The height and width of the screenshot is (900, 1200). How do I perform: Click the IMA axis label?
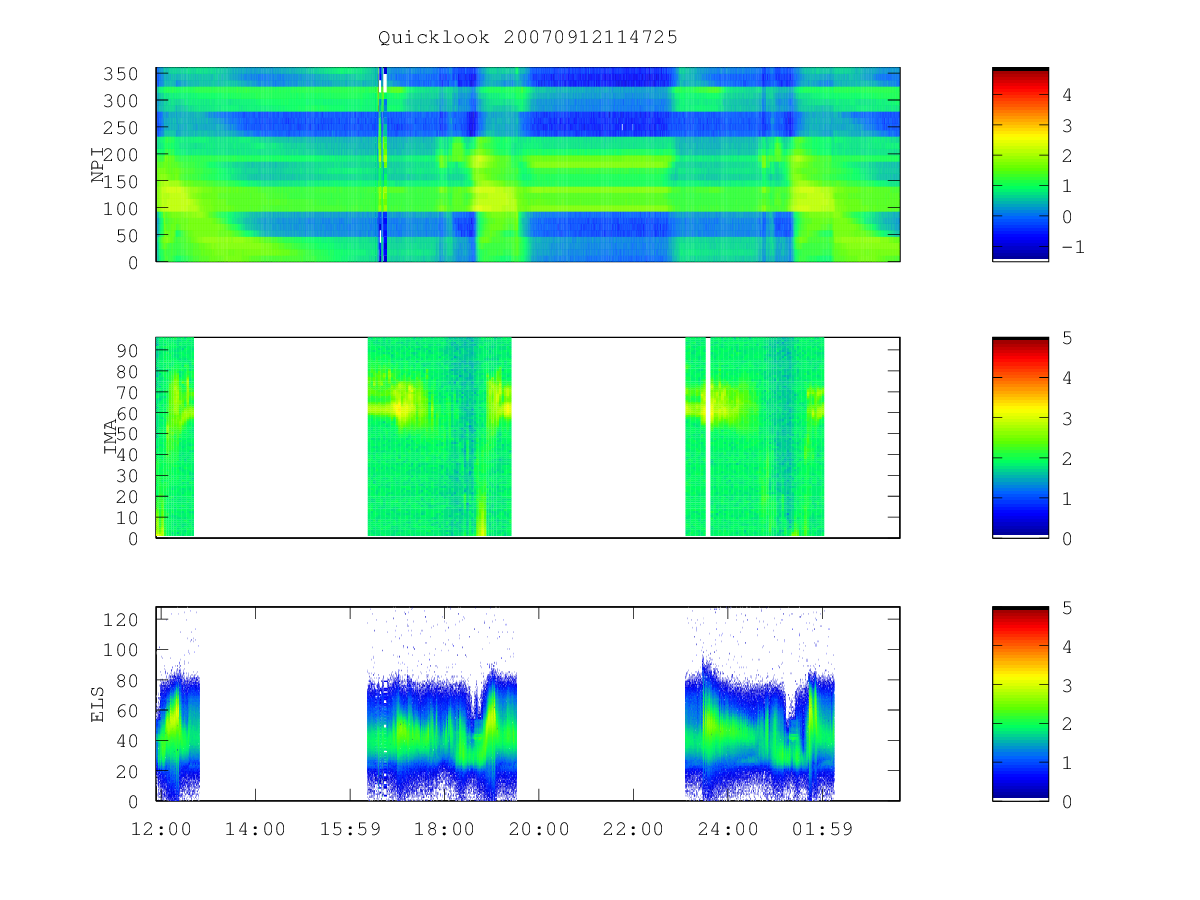click(x=110, y=438)
